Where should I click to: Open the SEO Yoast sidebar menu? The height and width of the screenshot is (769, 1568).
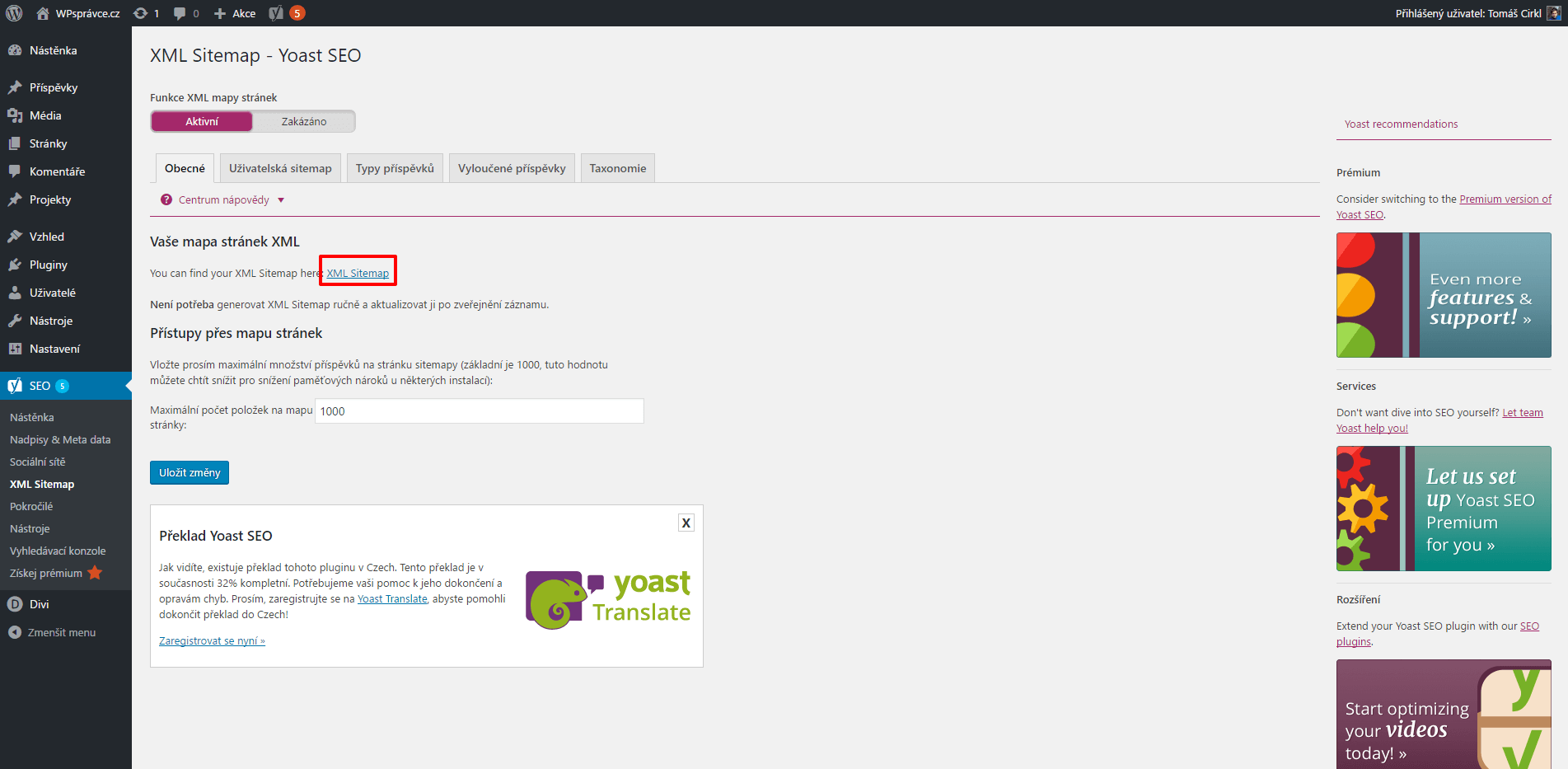pyautogui.click(x=66, y=386)
